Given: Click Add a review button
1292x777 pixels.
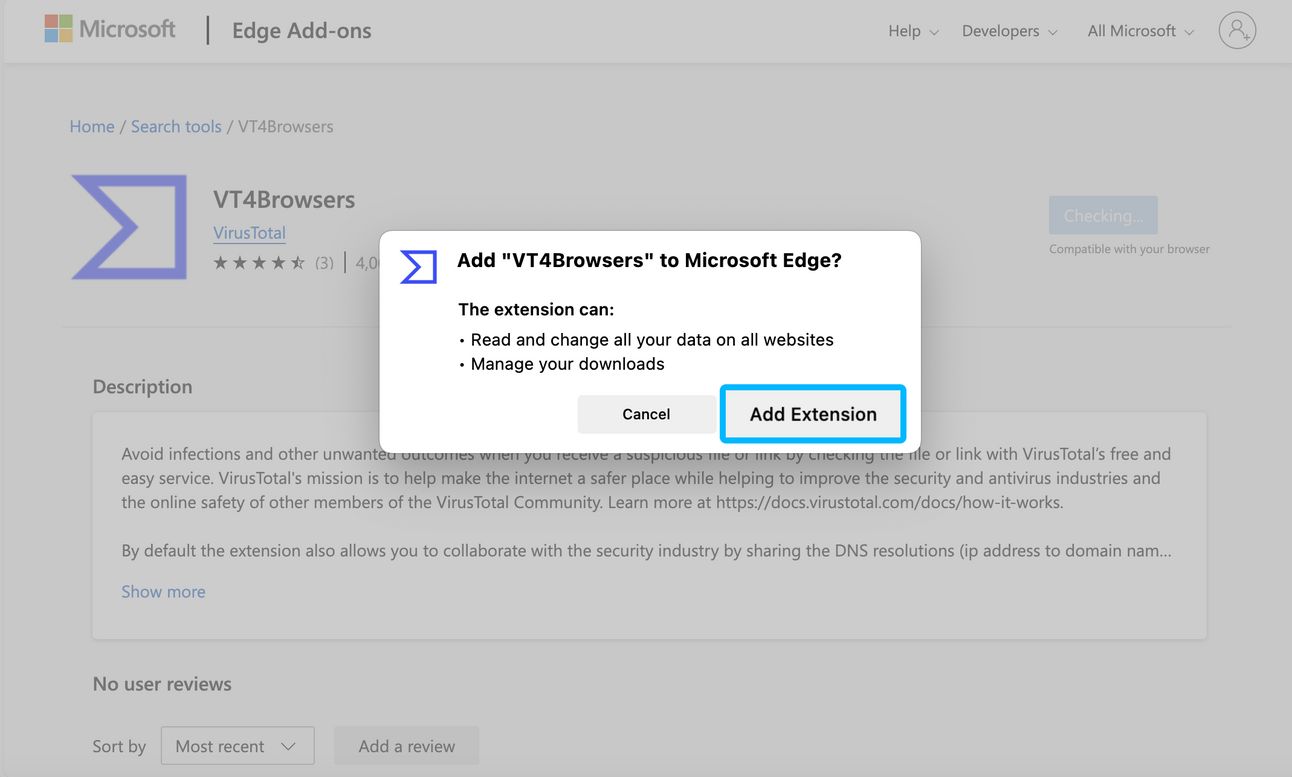Looking at the screenshot, I should [406, 746].
